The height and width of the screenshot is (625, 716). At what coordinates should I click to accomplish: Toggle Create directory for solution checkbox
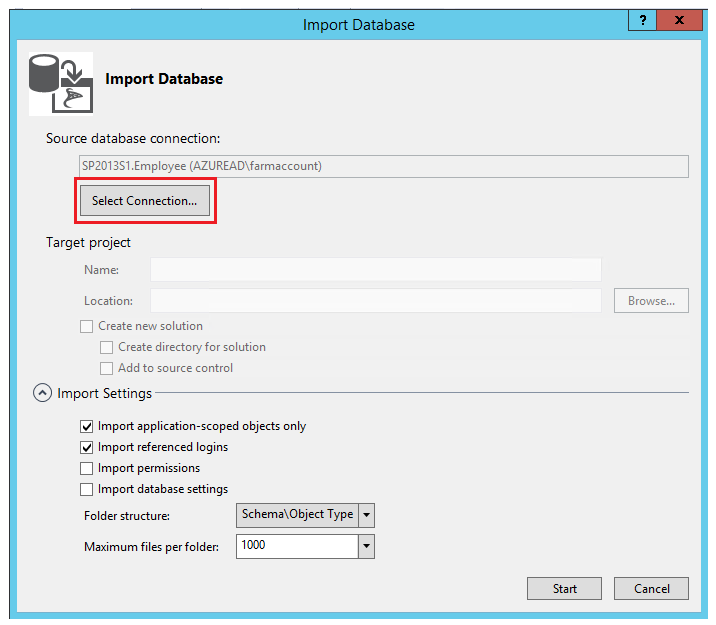pos(106,347)
